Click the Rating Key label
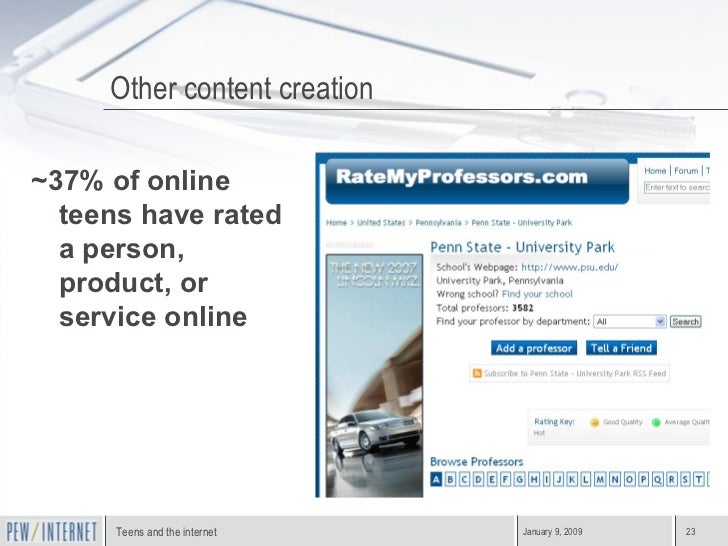The width and height of the screenshot is (728, 546). [554, 422]
